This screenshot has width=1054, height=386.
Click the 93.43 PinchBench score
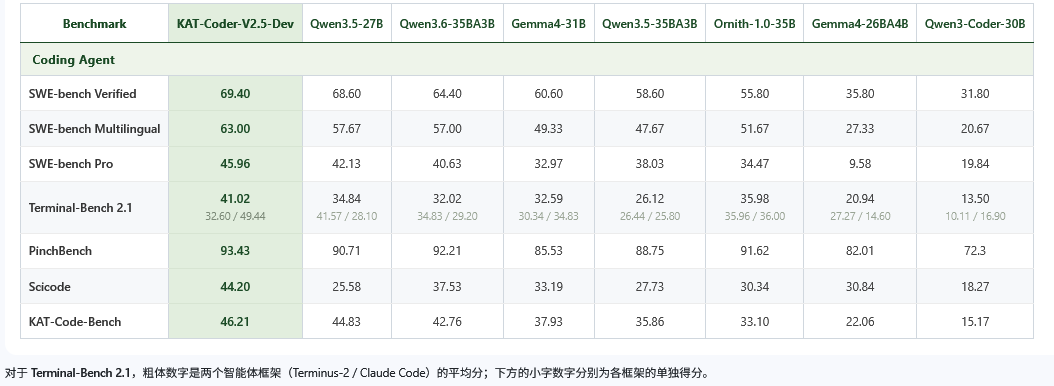pyautogui.click(x=235, y=251)
